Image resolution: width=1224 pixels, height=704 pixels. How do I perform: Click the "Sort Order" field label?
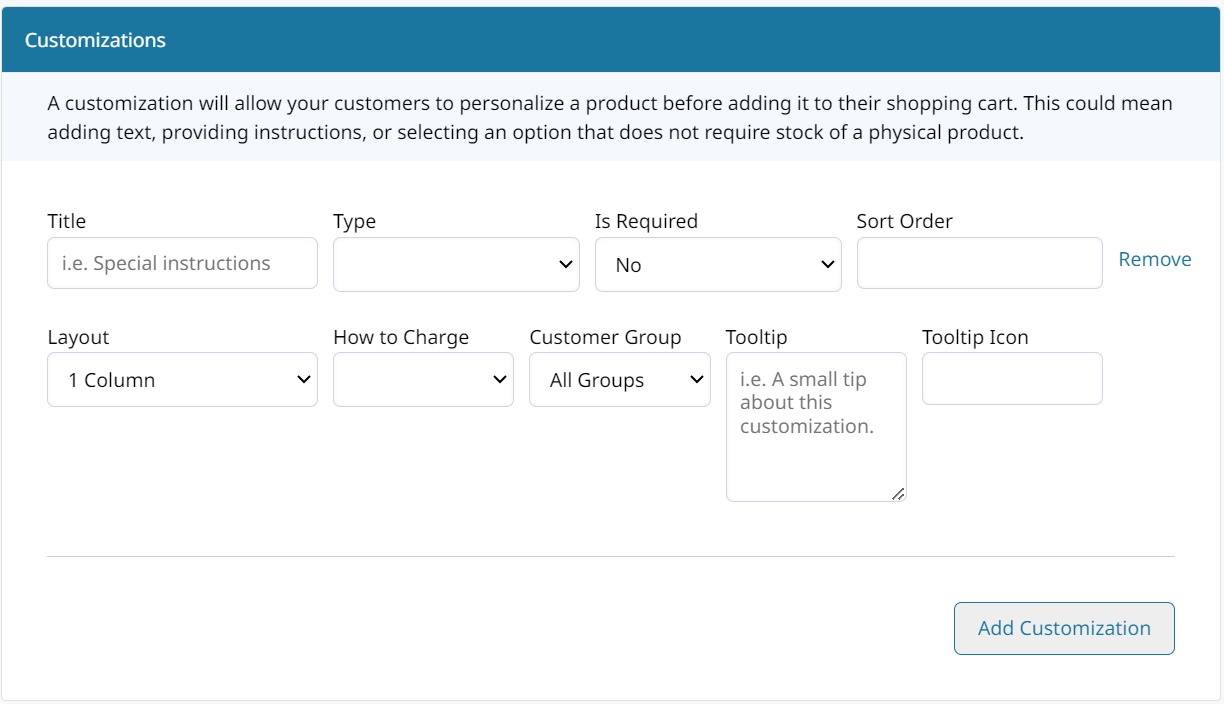(x=904, y=221)
